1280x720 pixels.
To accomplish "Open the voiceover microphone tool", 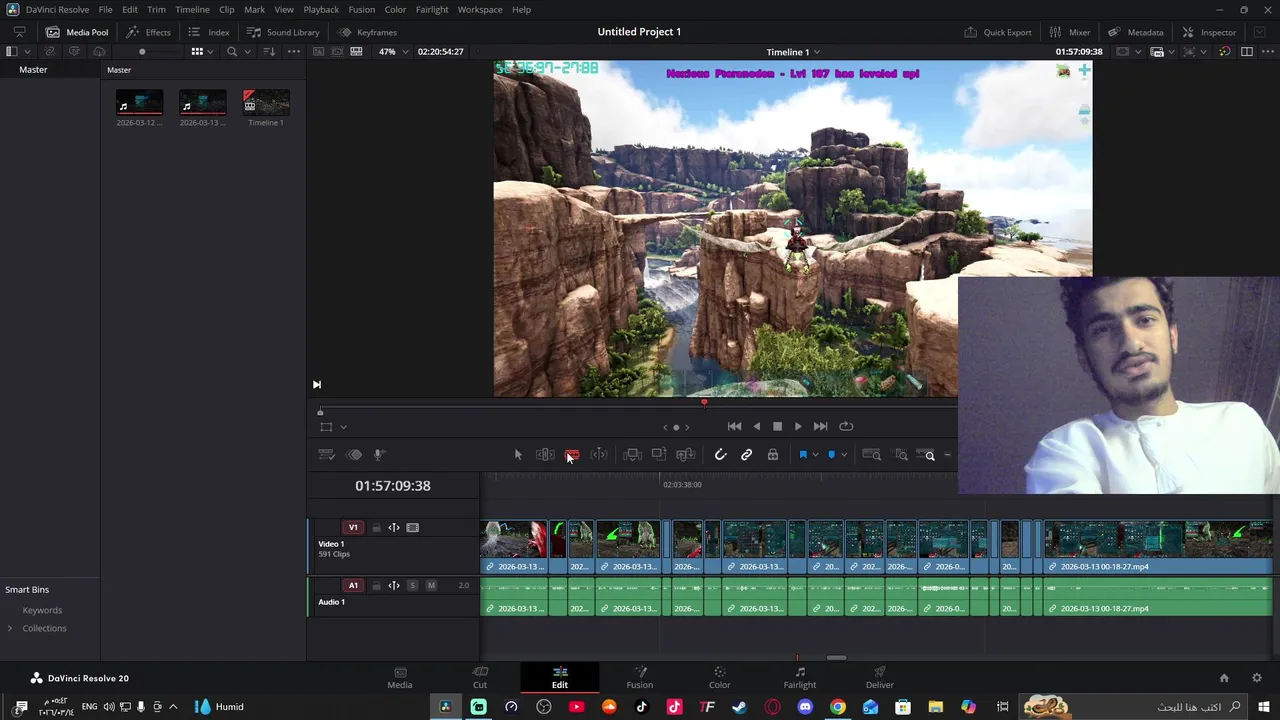I will pyautogui.click(x=379, y=455).
